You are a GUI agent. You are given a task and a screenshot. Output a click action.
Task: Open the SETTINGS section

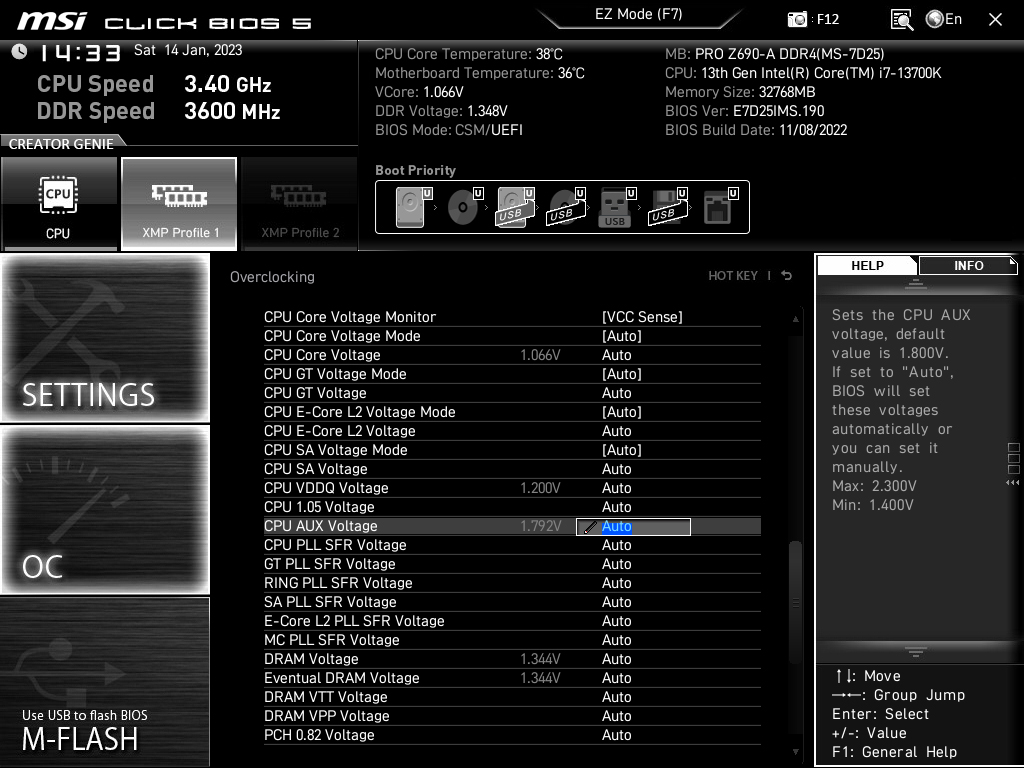(105, 338)
